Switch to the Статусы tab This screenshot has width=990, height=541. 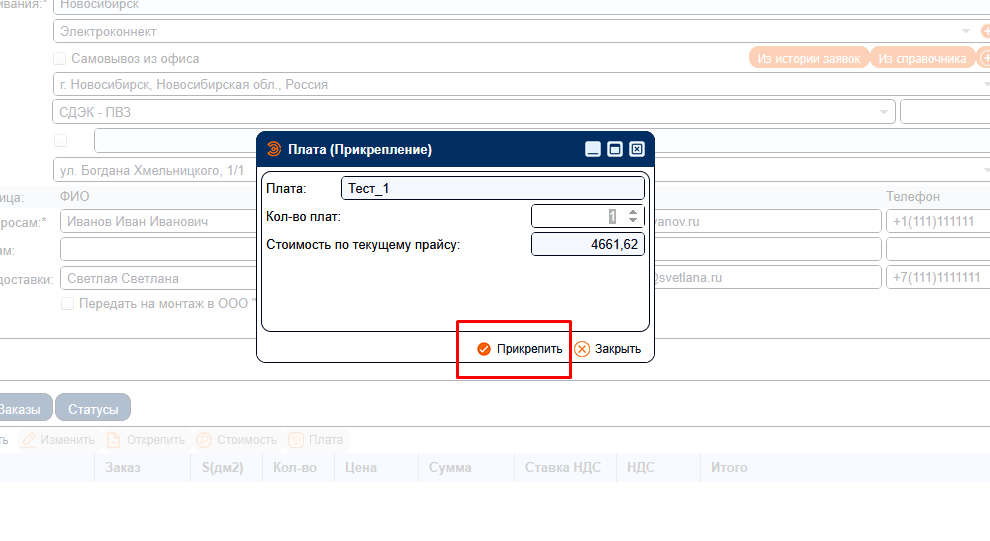tap(93, 408)
